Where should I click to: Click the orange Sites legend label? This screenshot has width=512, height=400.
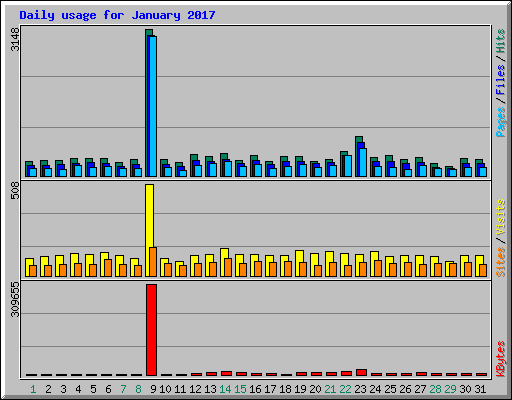pyautogui.click(x=500, y=262)
